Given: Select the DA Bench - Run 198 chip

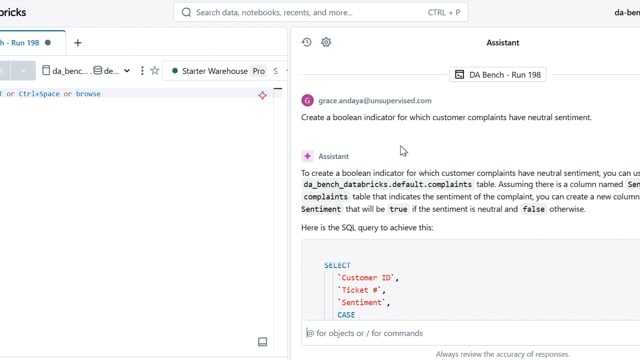Looking at the screenshot, I should (x=498, y=75).
